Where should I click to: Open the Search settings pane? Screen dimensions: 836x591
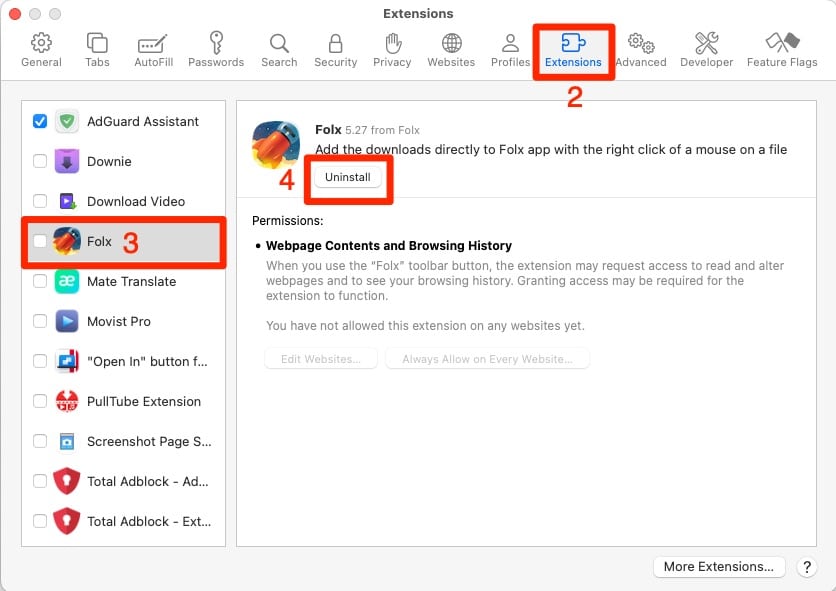coord(279,50)
